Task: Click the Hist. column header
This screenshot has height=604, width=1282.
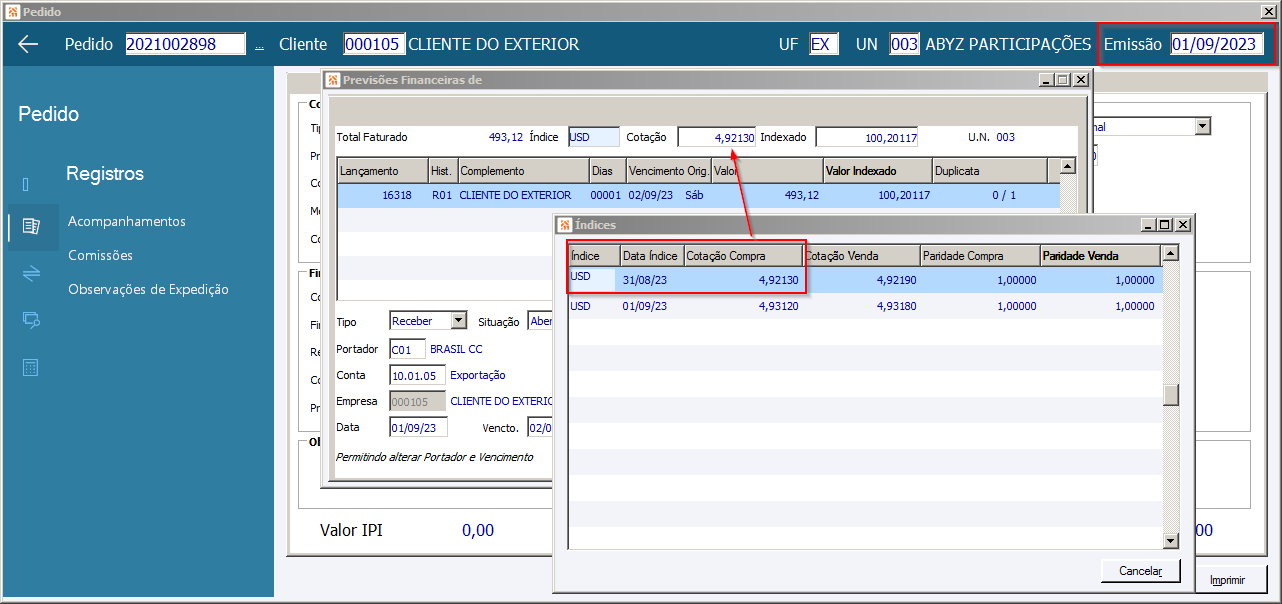Action: point(442,171)
